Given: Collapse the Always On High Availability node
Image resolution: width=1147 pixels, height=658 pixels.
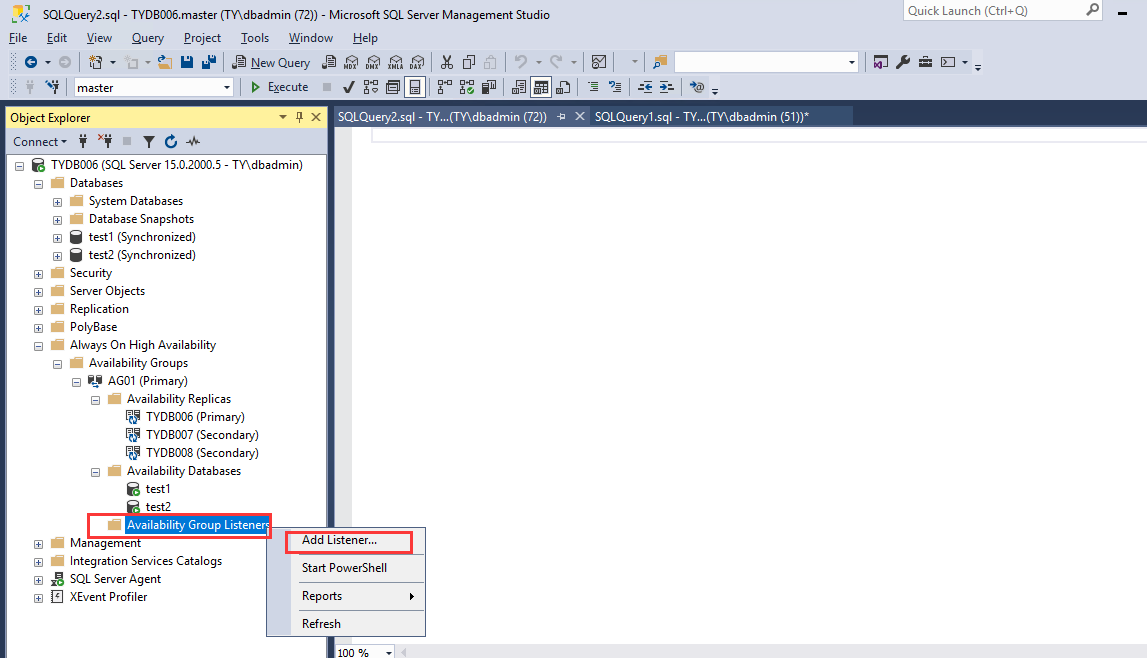Looking at the screenshot, I should [x=38, y=346].
